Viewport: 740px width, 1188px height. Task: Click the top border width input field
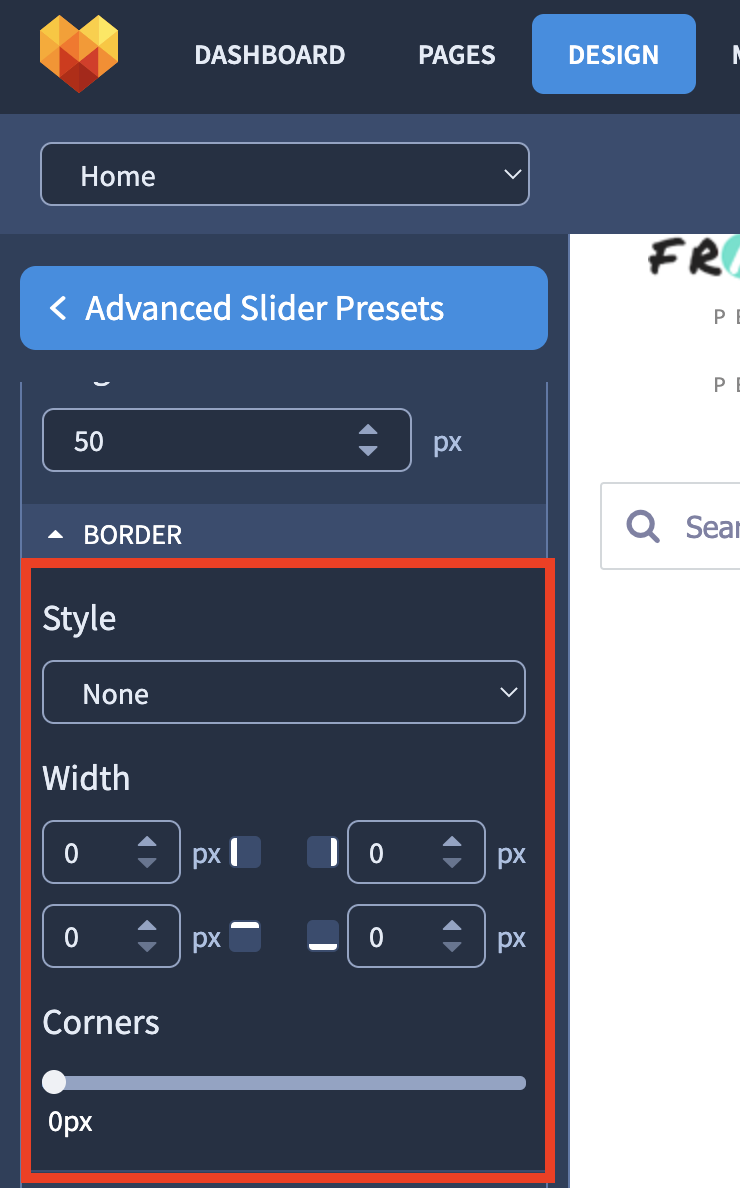click(111, 936)
